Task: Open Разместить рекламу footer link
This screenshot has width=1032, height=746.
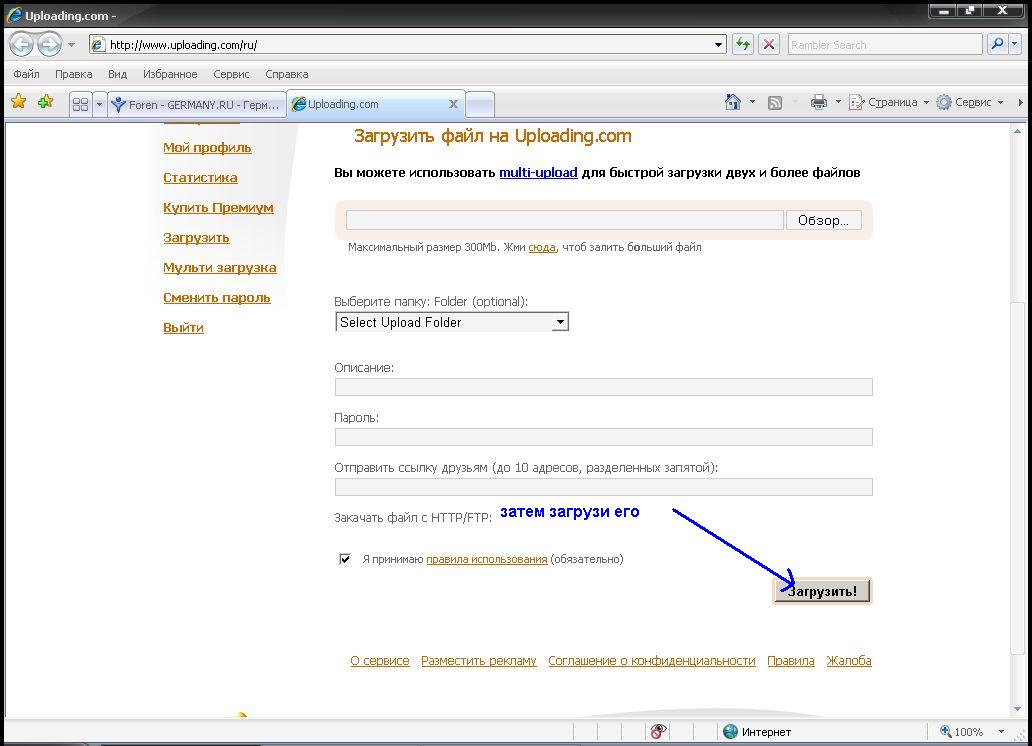Action: 478,660
